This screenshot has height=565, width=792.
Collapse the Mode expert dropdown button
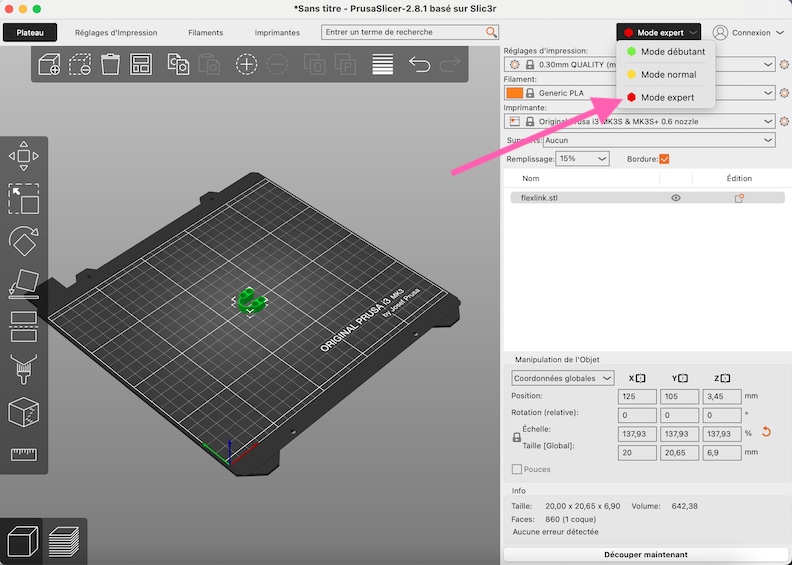659,32
